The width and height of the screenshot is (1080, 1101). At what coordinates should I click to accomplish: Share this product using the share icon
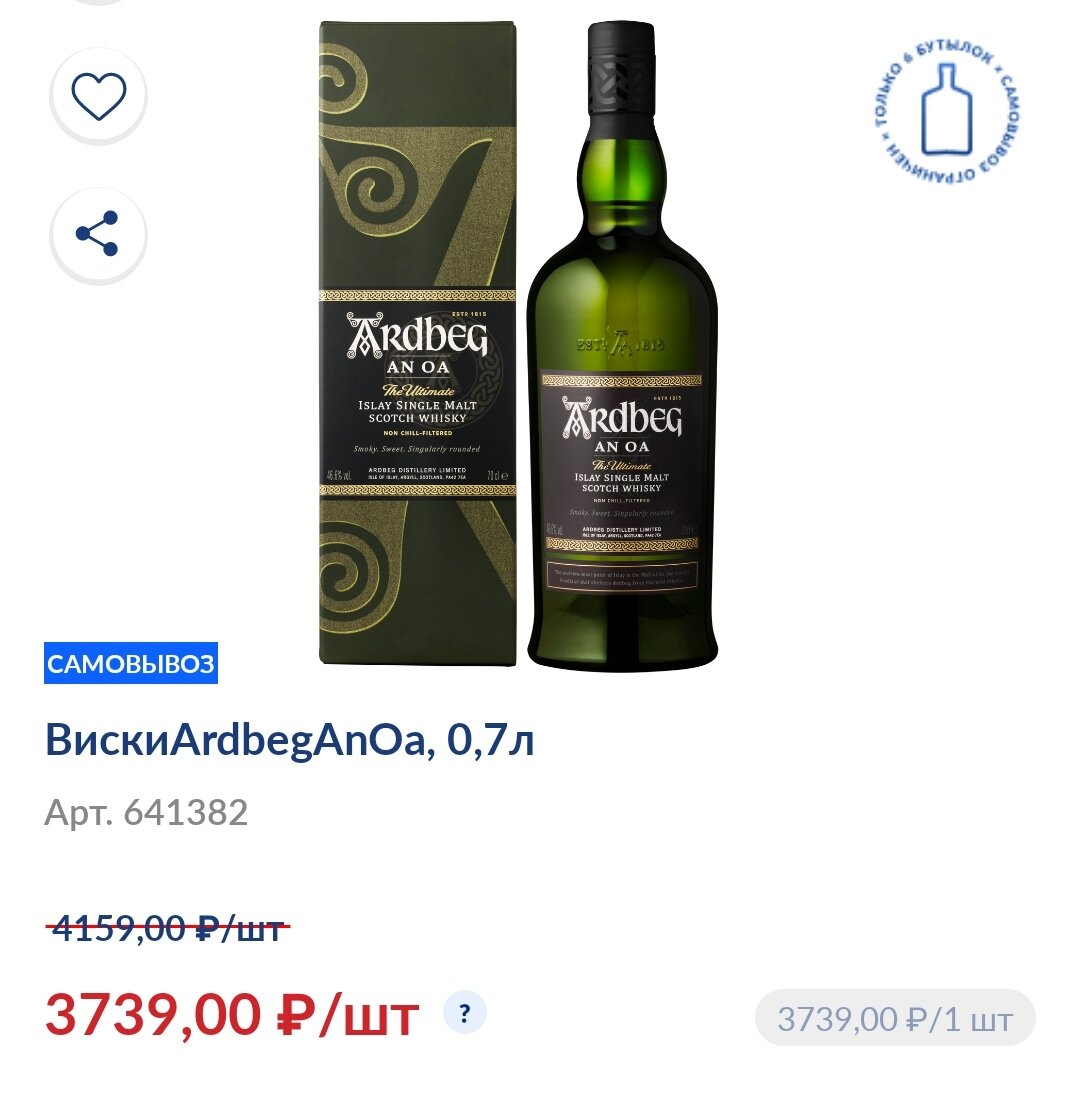tap(98, 234)
